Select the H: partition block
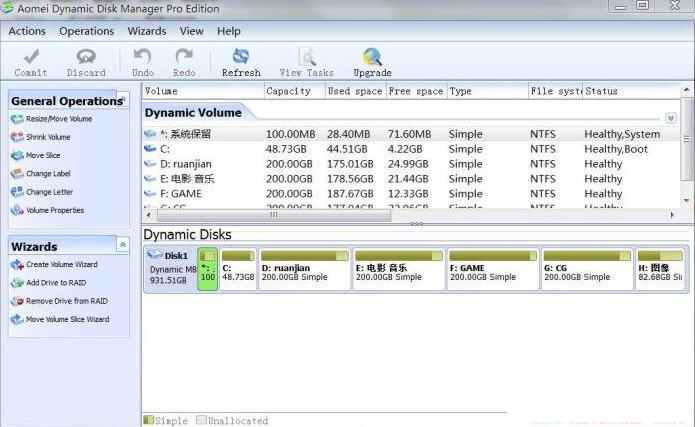695x427 pixels. pos(661,269)
